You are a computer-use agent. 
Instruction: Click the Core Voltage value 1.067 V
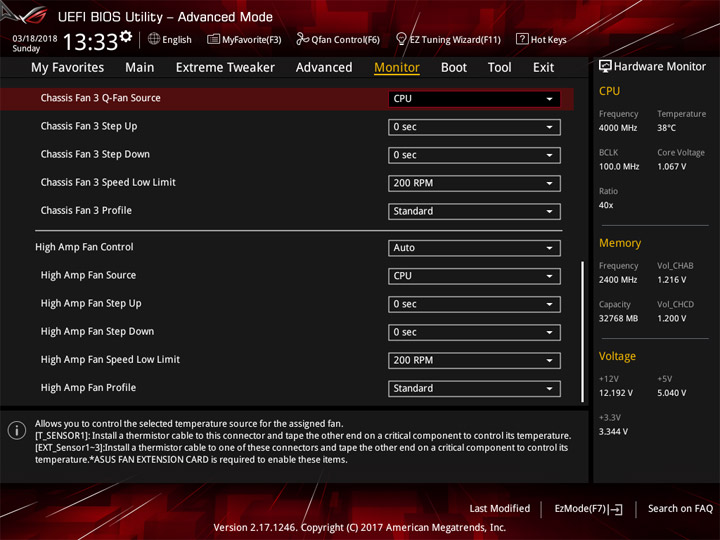point(672,166)
